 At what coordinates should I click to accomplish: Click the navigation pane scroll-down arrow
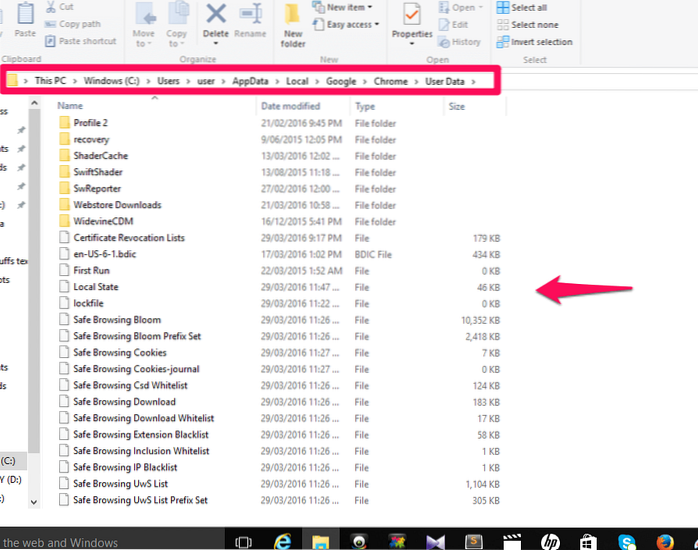[x=34, y=502]
